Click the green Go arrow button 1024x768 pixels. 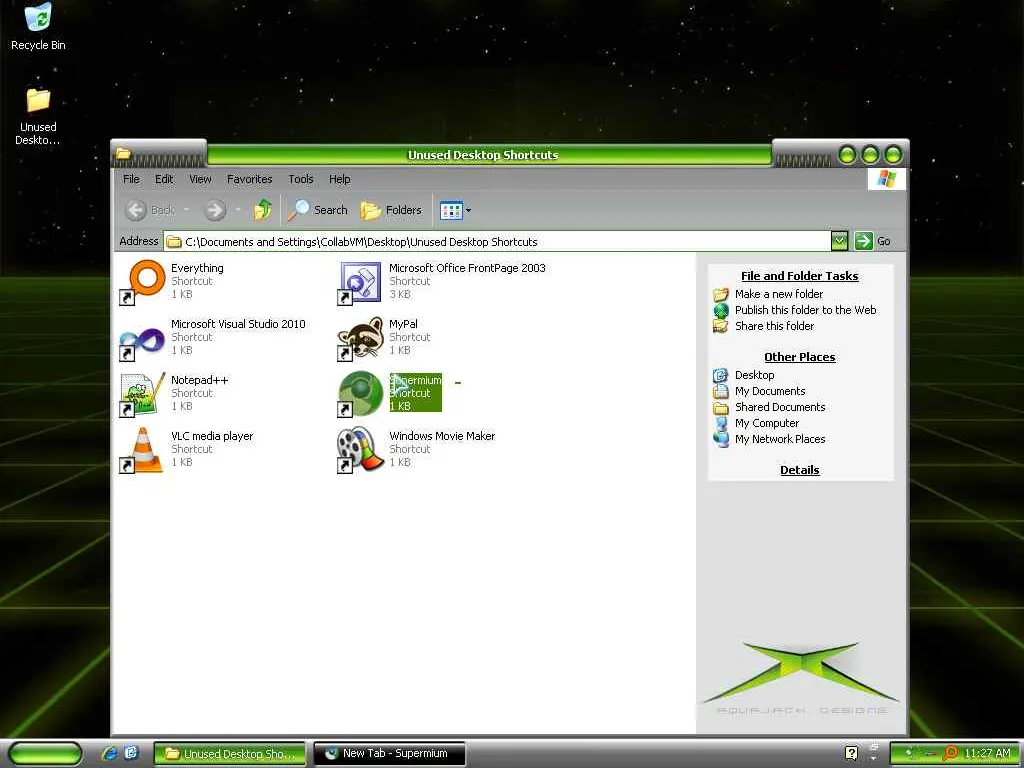863,241
